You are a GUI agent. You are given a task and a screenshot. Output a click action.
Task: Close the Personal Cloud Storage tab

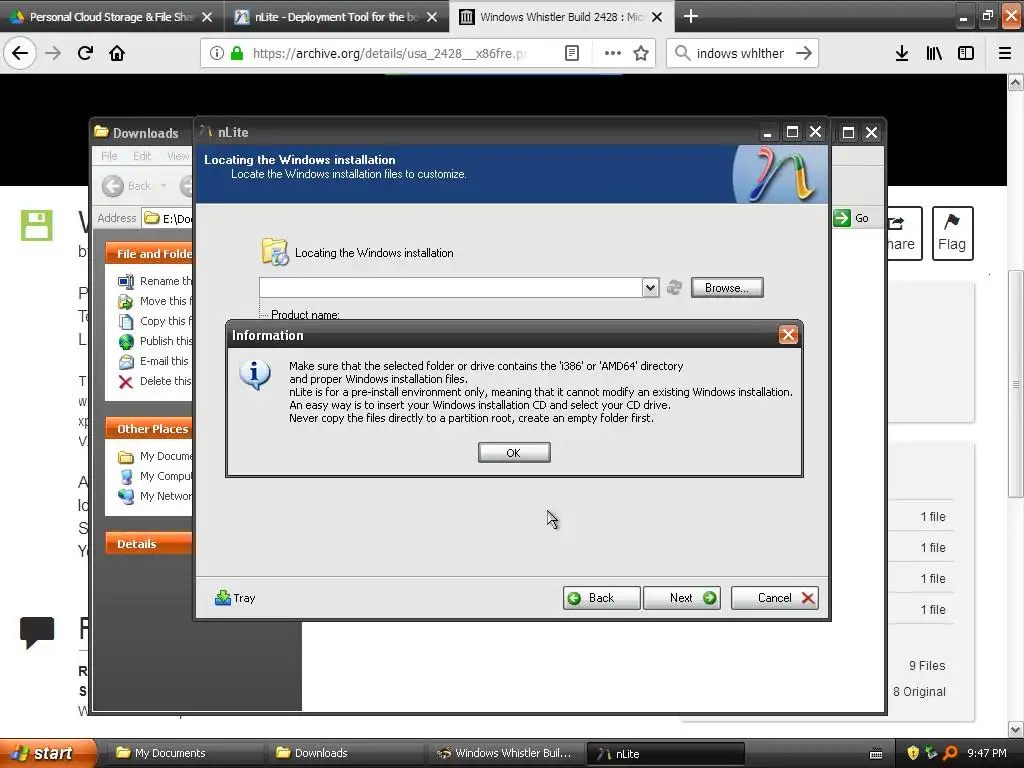coord(207,17)
